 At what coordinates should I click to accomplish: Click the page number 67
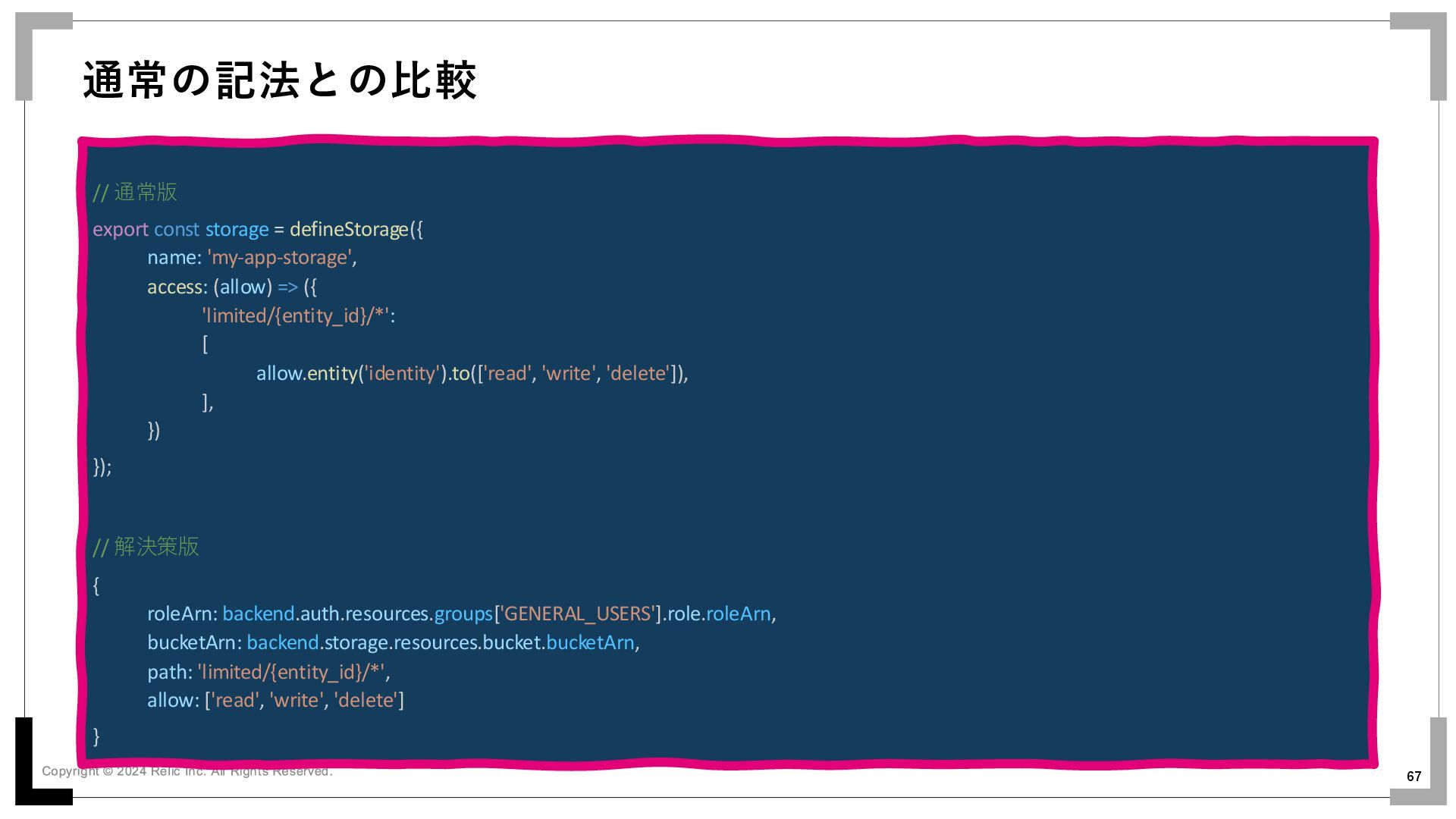1414,776
